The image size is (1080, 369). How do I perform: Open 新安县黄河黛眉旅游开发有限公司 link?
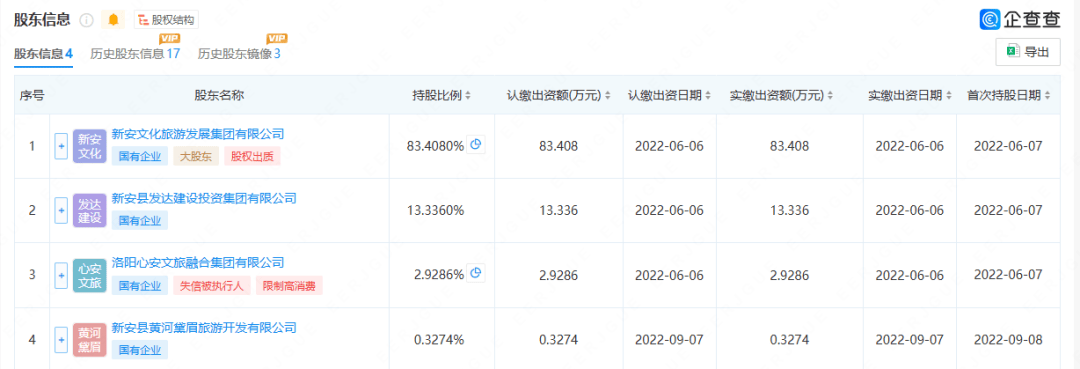[x=204, y=327]
